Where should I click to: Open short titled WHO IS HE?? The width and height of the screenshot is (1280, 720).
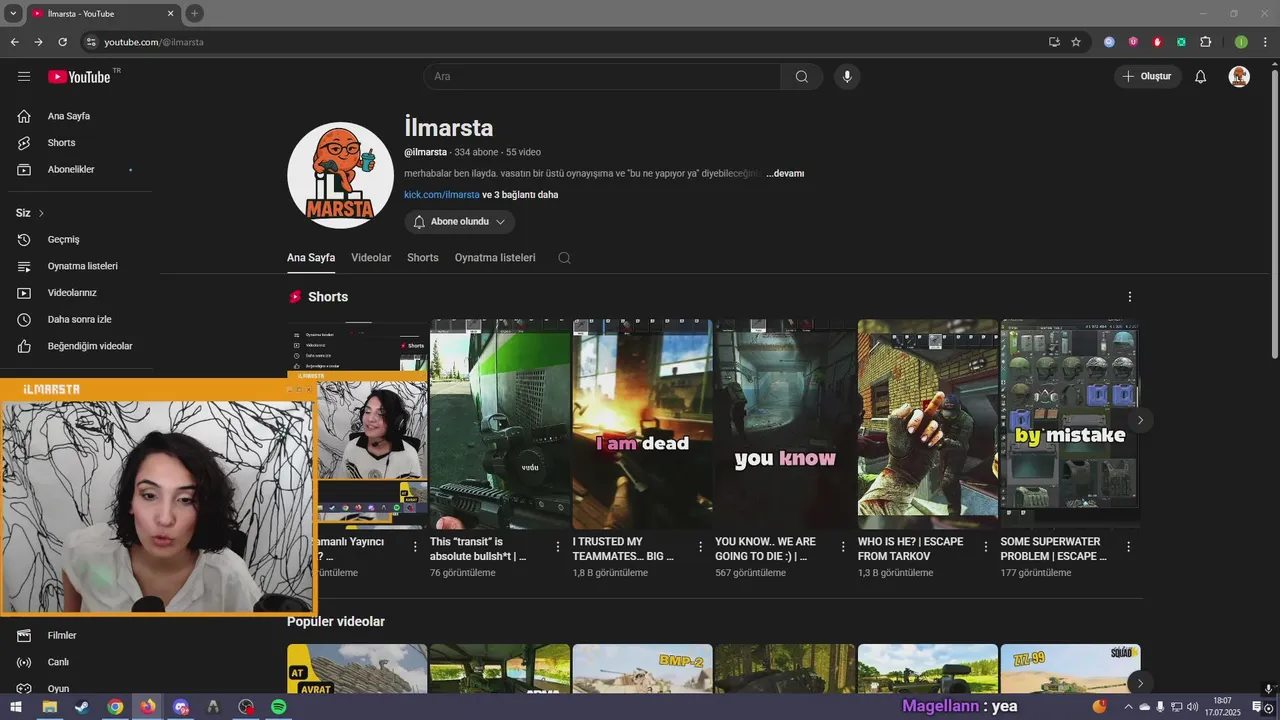click(911, 549)
